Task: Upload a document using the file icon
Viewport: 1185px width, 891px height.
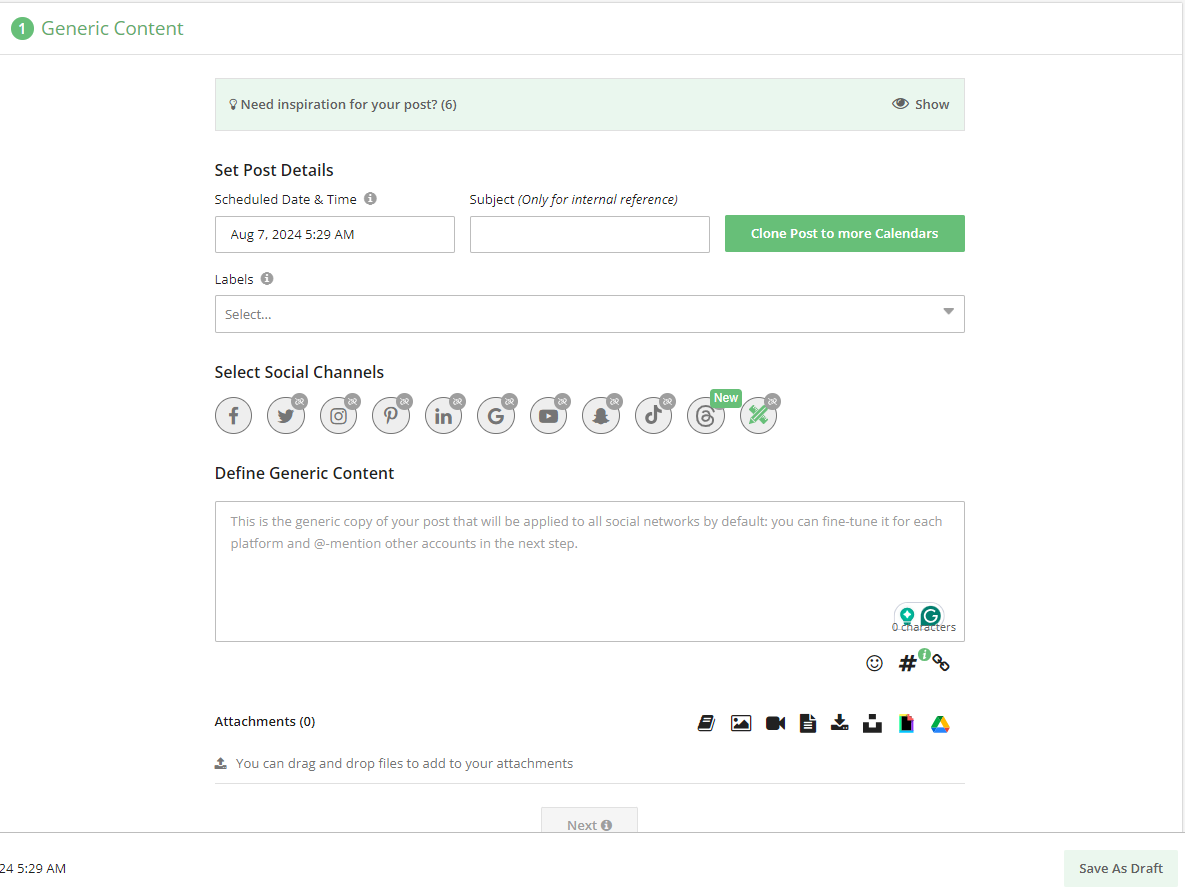Action: [x=807, y=723]
